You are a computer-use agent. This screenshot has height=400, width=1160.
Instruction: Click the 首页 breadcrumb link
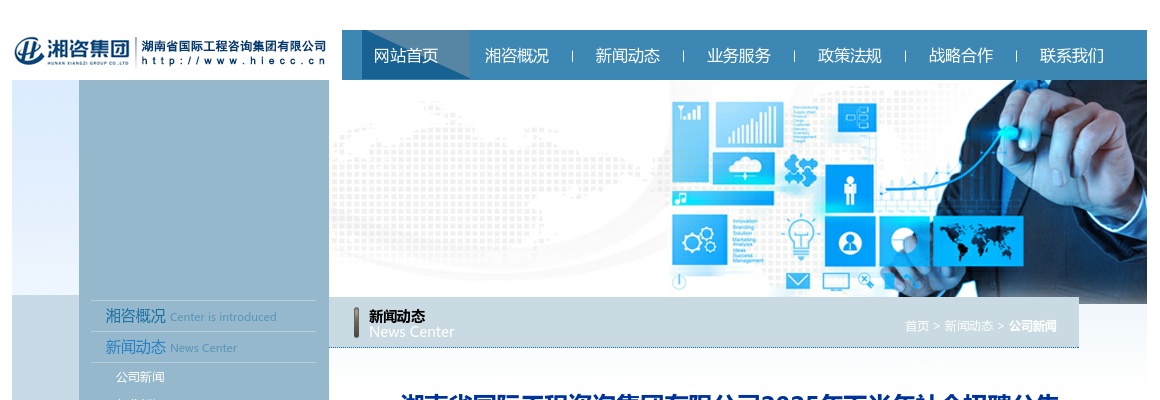917,326
